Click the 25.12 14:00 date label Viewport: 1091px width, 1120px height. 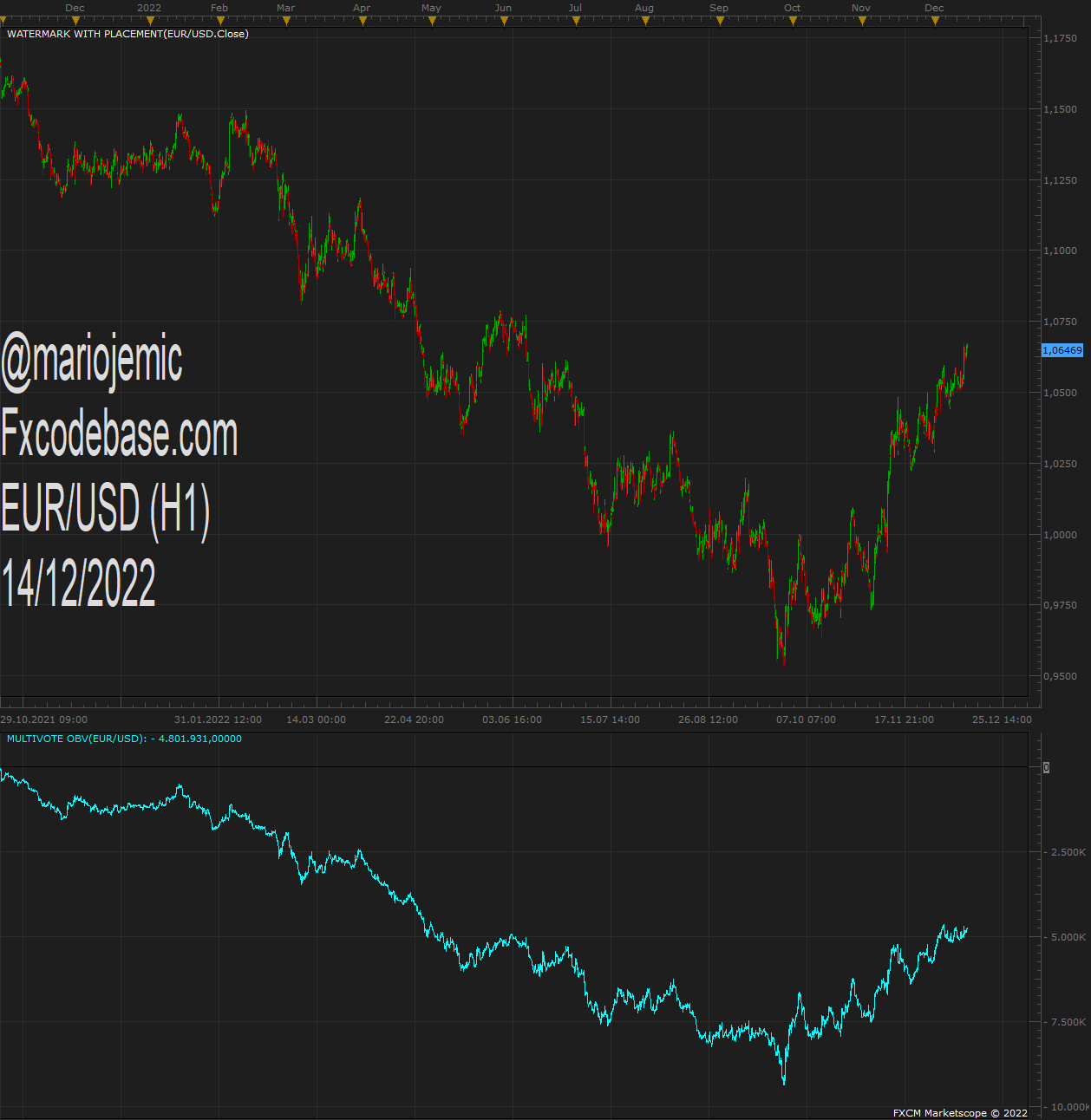(1002, 720)
